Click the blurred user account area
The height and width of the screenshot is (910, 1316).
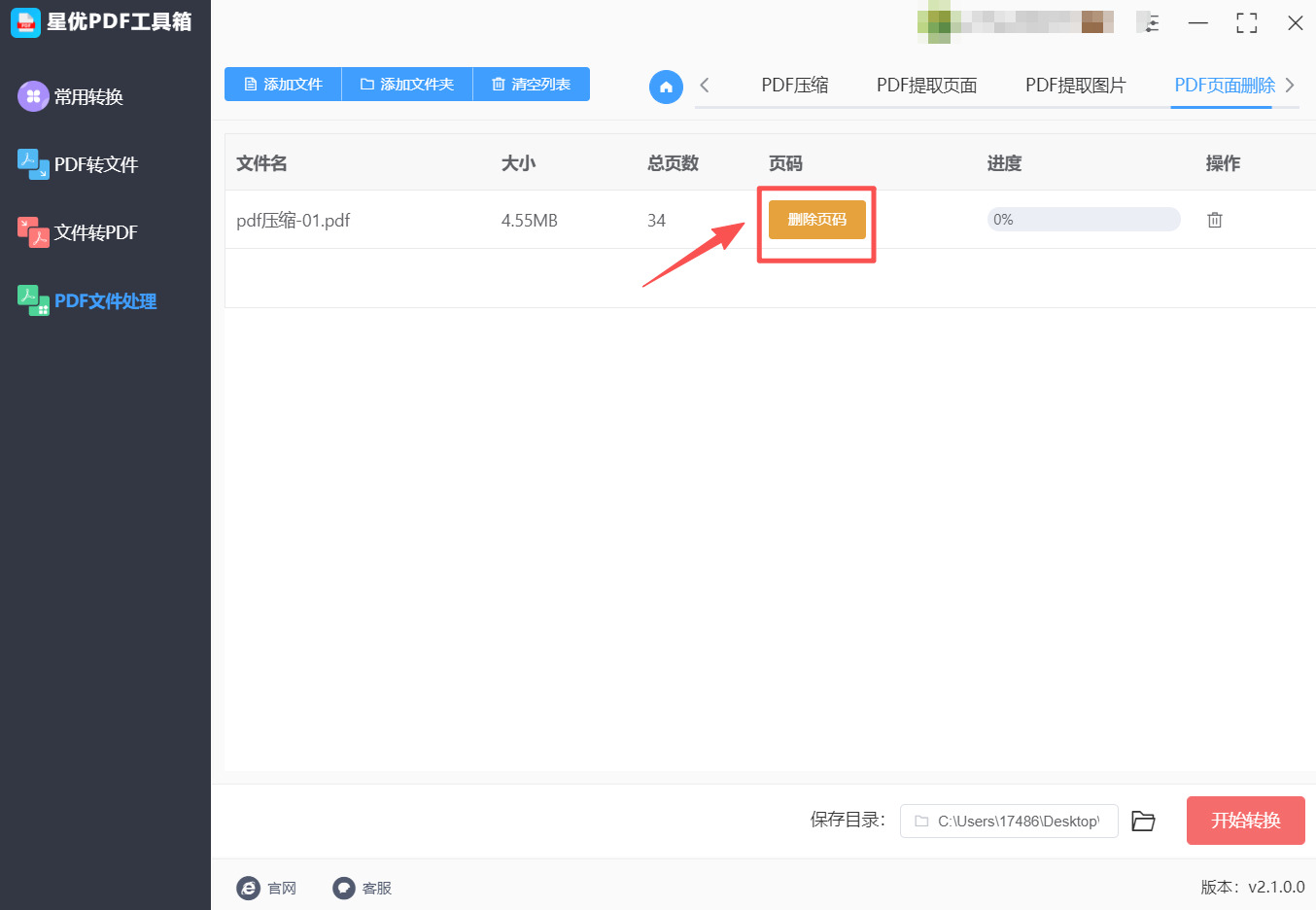tap(1016, 21)
